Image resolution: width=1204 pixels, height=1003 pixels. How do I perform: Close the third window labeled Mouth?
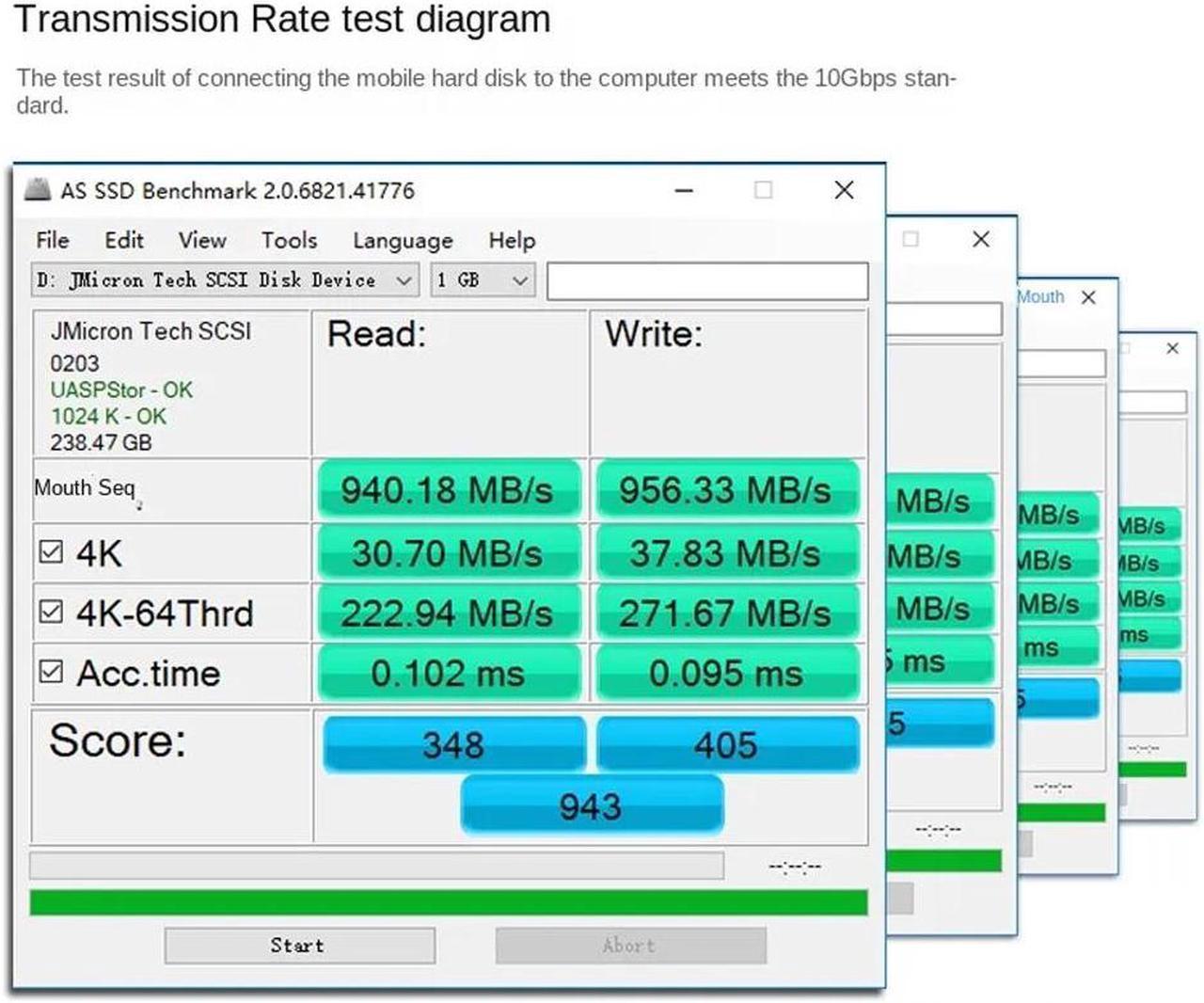[1088, 297]
